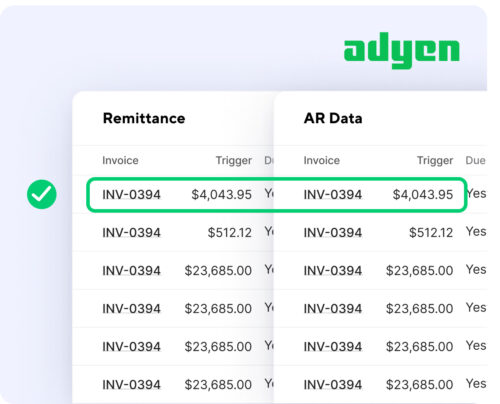Click highlighted AR Data INV-0394 in first row
Viewport: 500px width, 404px height.
(333, 195)
